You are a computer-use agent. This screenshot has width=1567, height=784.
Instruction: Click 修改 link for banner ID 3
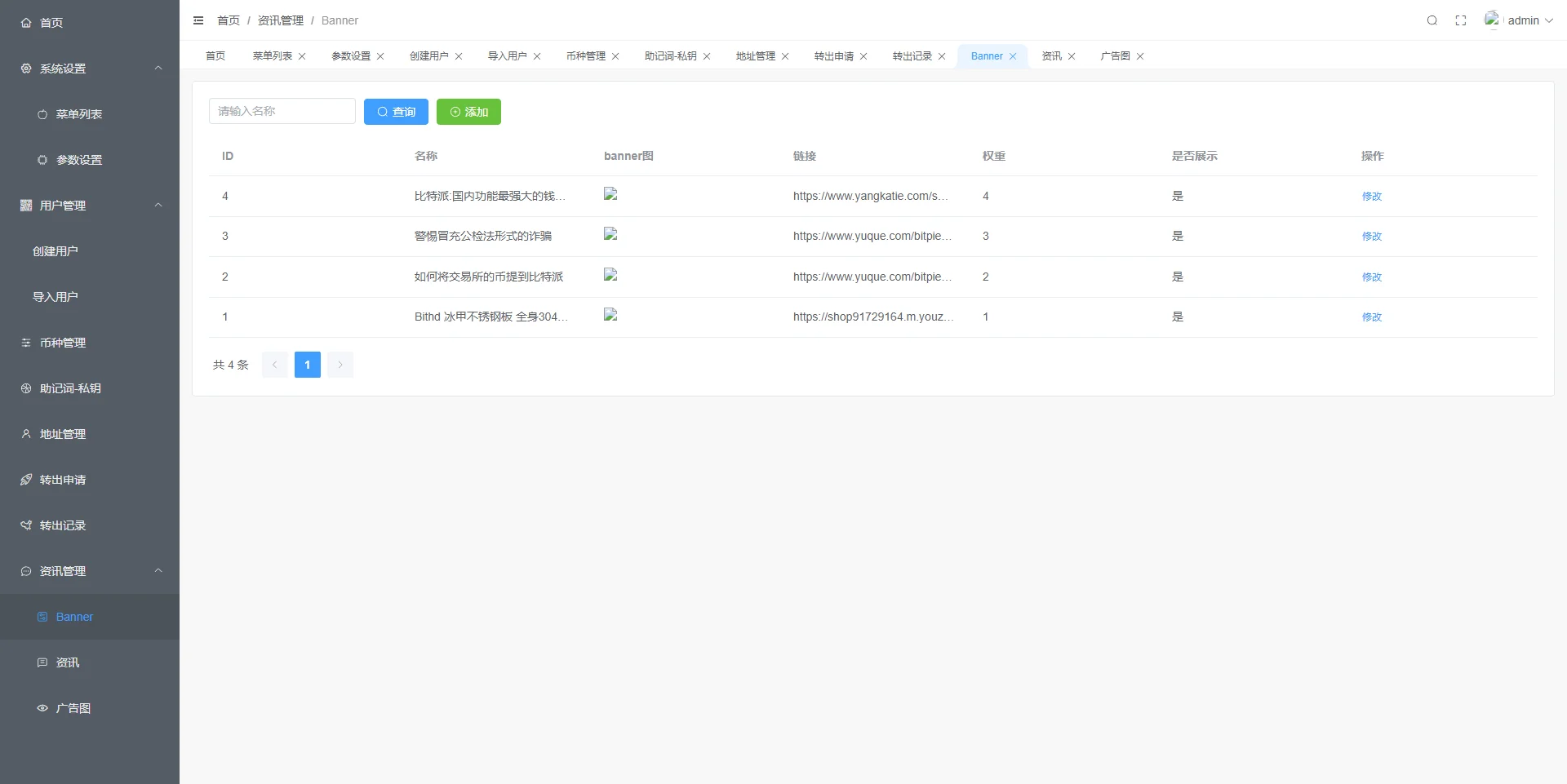tap(1371, 237)
